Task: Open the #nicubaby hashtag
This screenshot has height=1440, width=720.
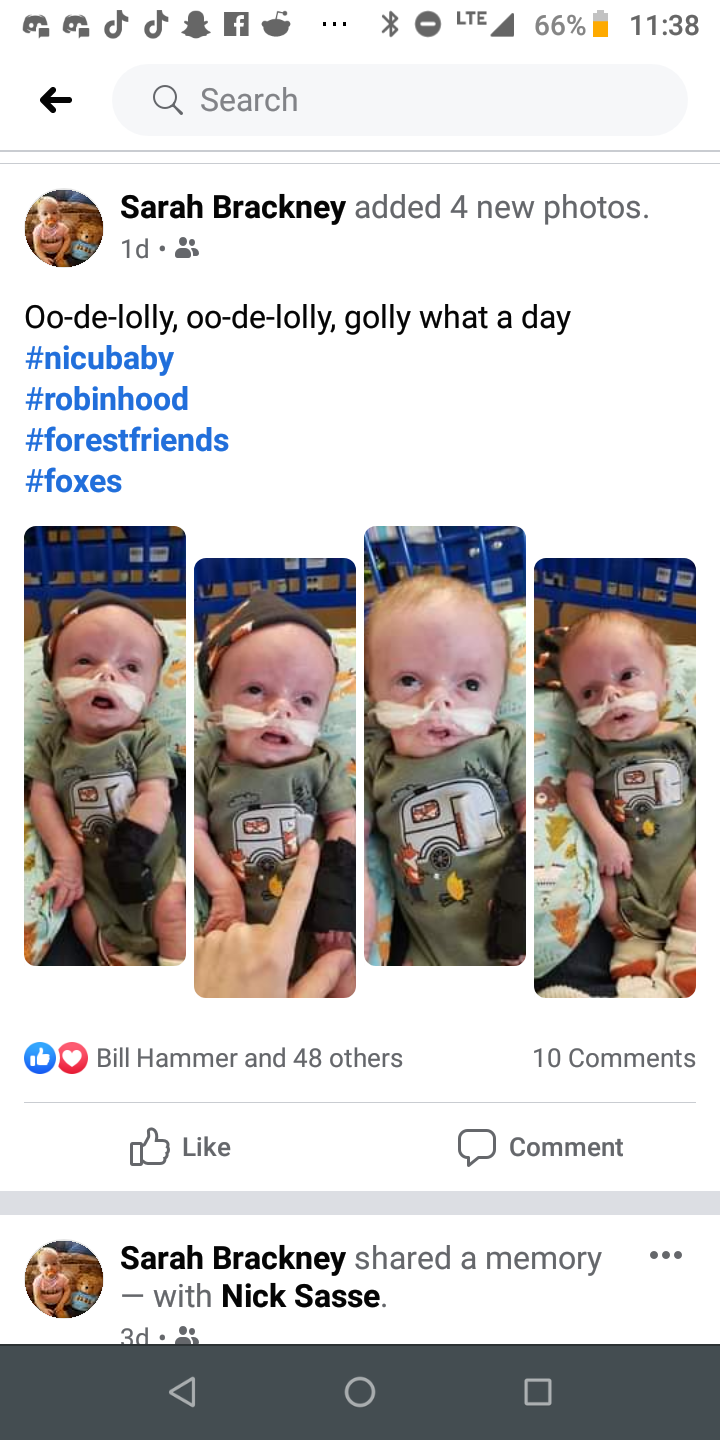Action: (x=99, y=358)
